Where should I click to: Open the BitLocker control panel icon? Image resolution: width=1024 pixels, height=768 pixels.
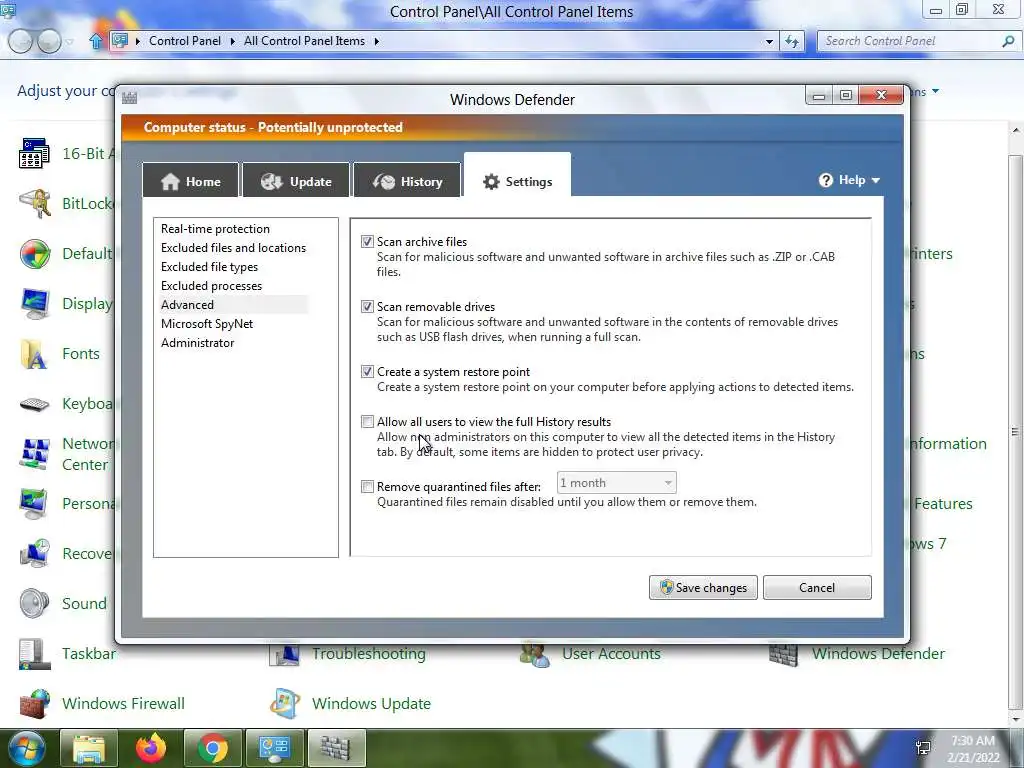34,204
